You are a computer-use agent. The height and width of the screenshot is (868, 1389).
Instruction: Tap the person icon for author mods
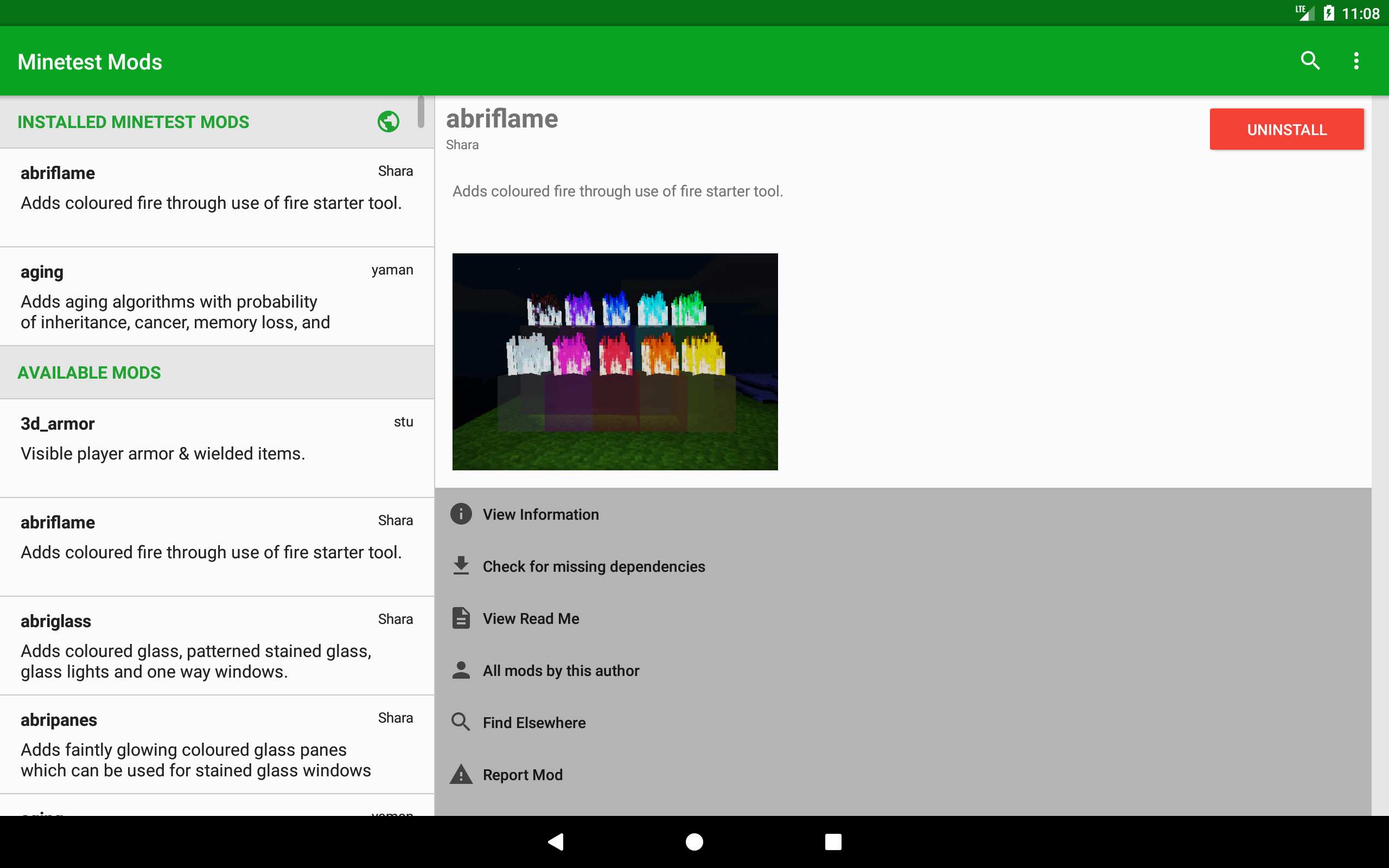point(461,670)
